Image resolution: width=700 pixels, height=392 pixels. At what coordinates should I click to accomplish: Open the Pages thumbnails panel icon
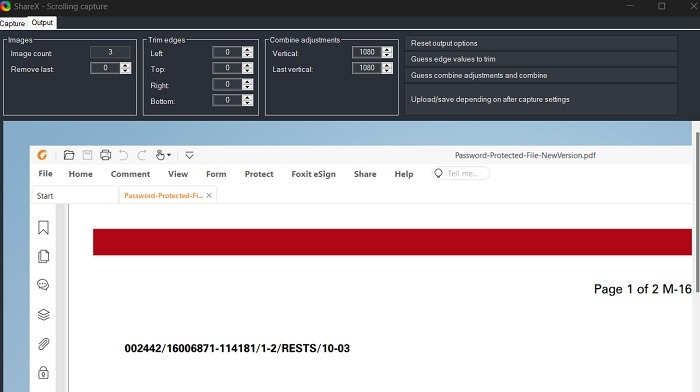pos(43,256)
